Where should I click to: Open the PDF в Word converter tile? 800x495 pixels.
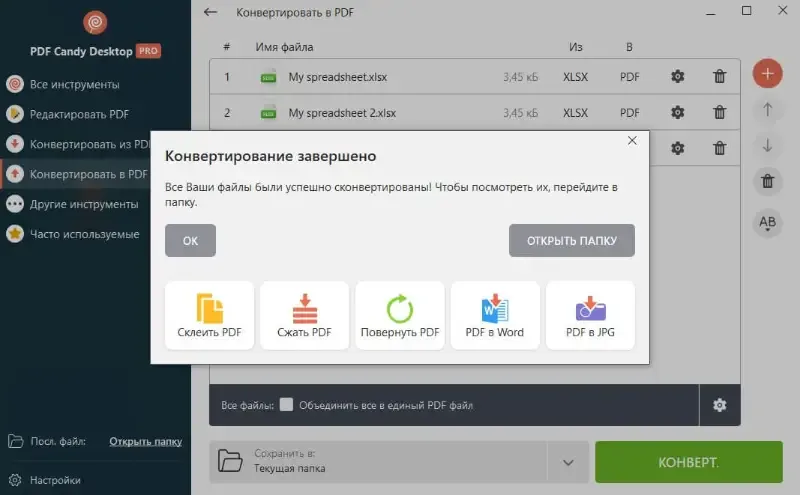pos(495,315)
